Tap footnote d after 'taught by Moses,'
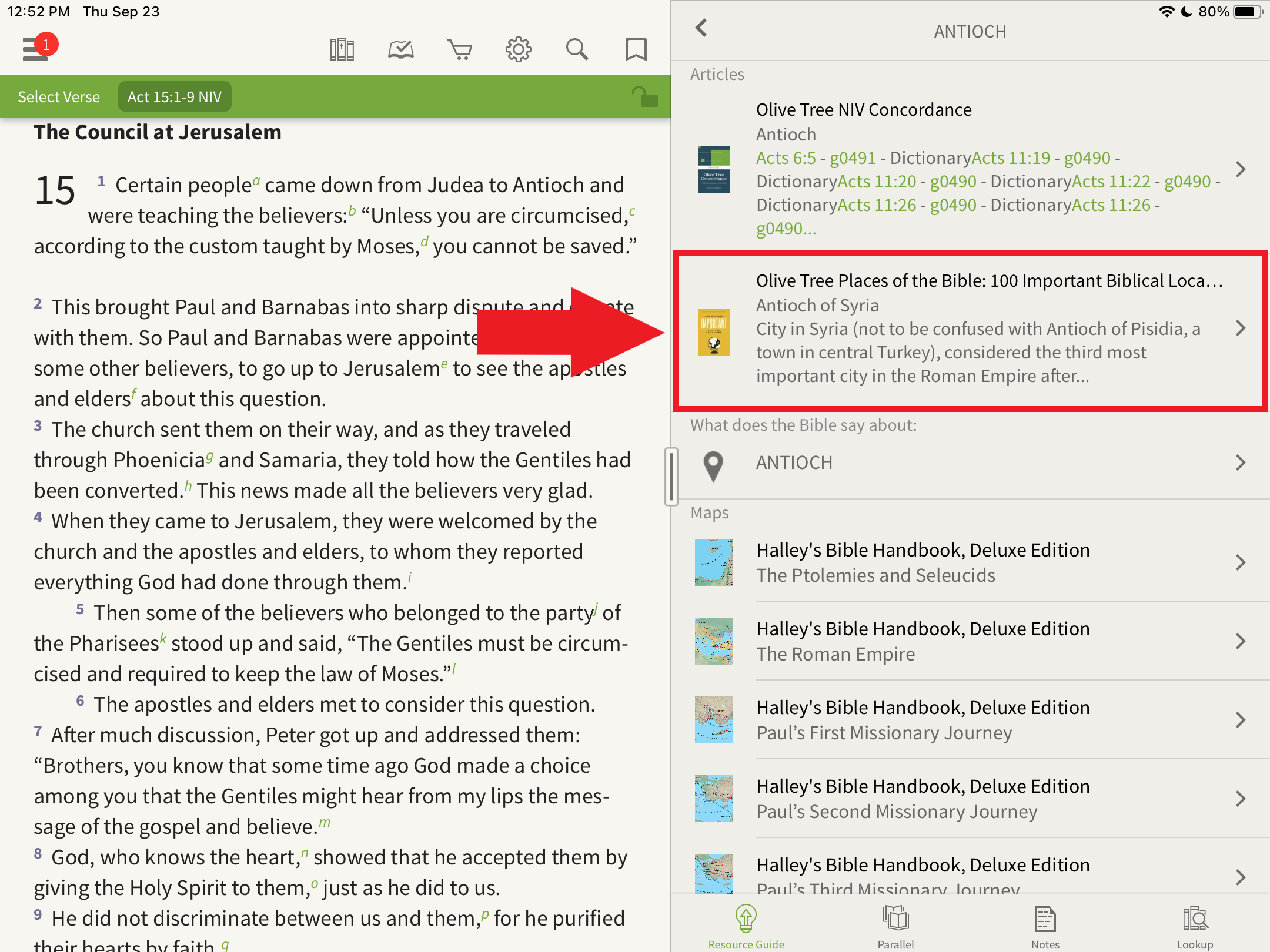 425,242
